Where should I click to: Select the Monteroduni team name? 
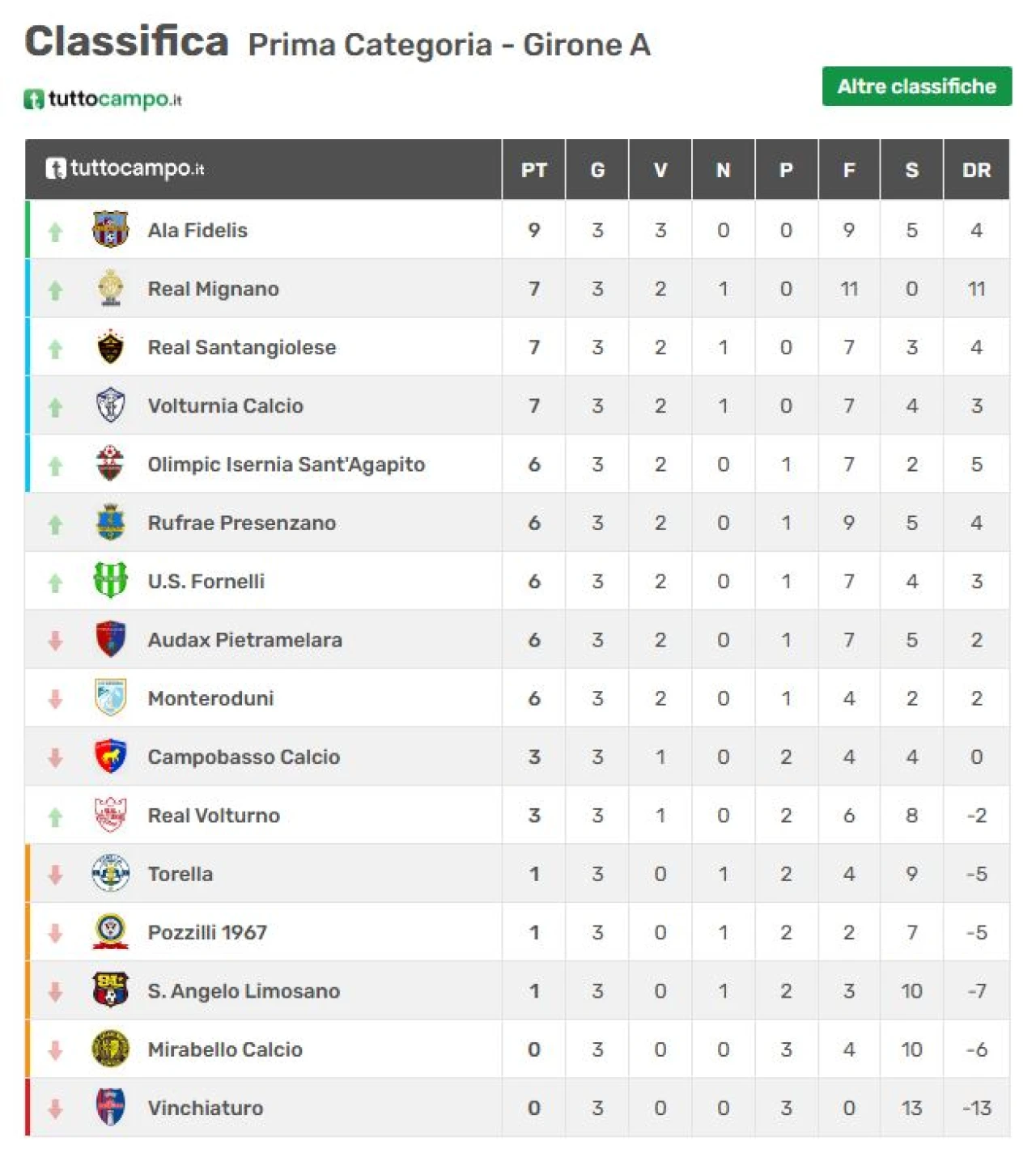(x=210, y=698)
